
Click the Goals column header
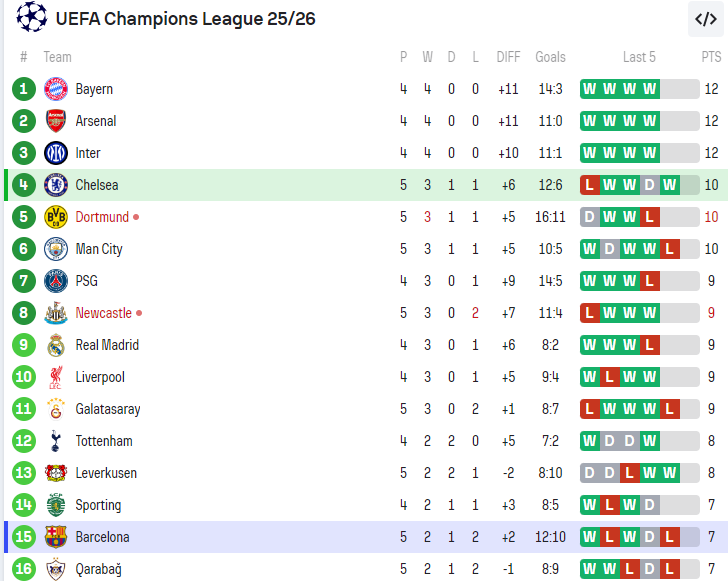(x=550, y=57)
